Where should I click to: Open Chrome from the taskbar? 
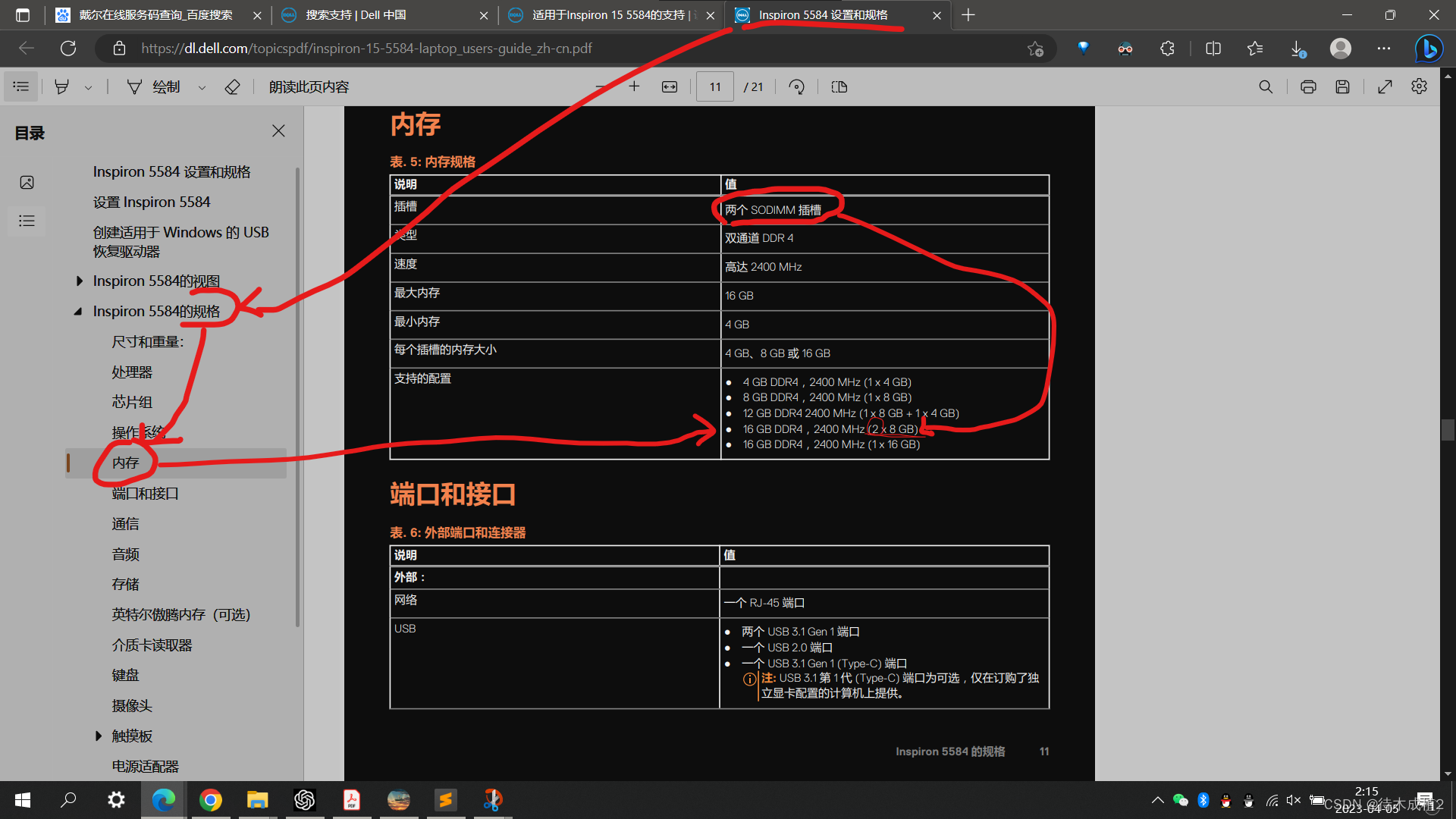coord(211,799)
